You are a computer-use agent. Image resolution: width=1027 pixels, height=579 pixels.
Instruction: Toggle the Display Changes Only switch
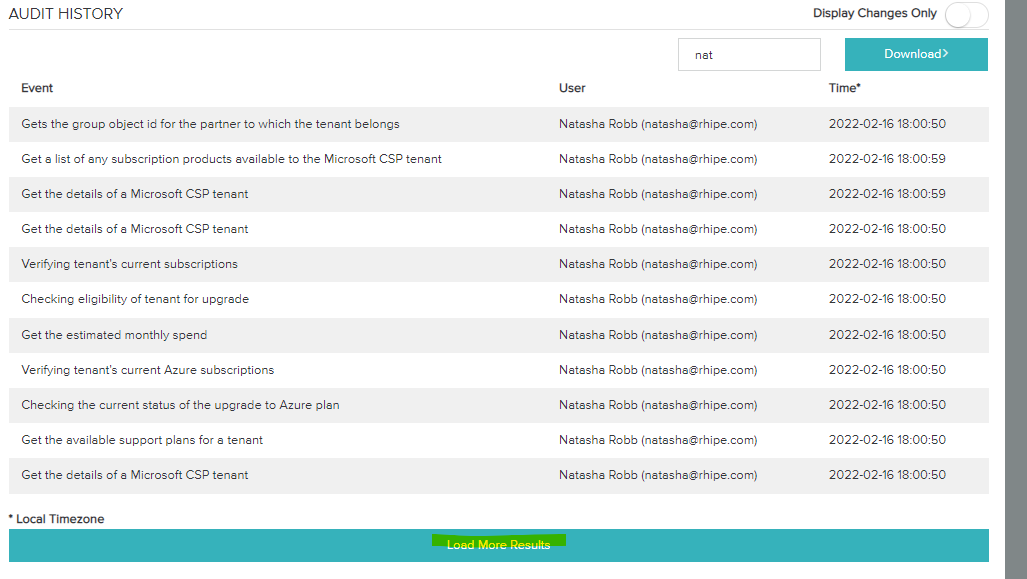tap(966, 15)
